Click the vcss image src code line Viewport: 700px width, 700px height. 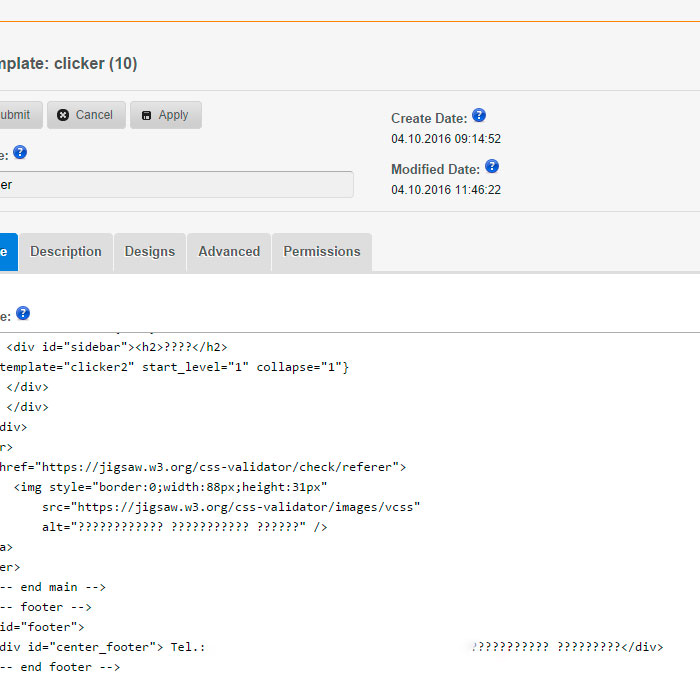tap(230, 507)
